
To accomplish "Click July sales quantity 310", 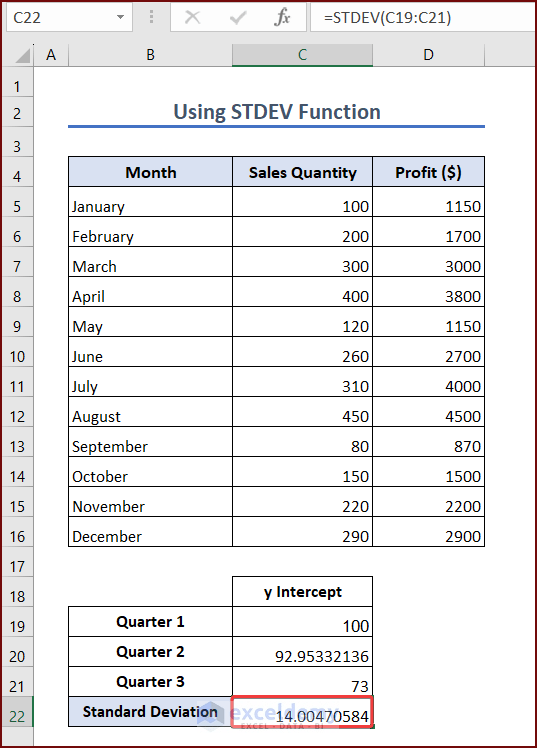I will [302, 382].
